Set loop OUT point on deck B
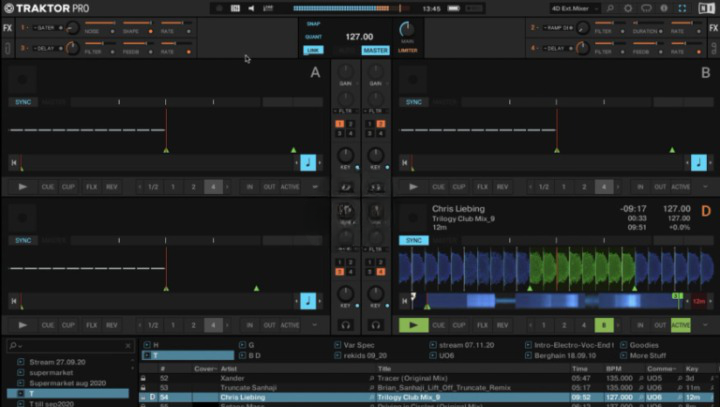The image size is (720, 407). click(x=660, y=187)
